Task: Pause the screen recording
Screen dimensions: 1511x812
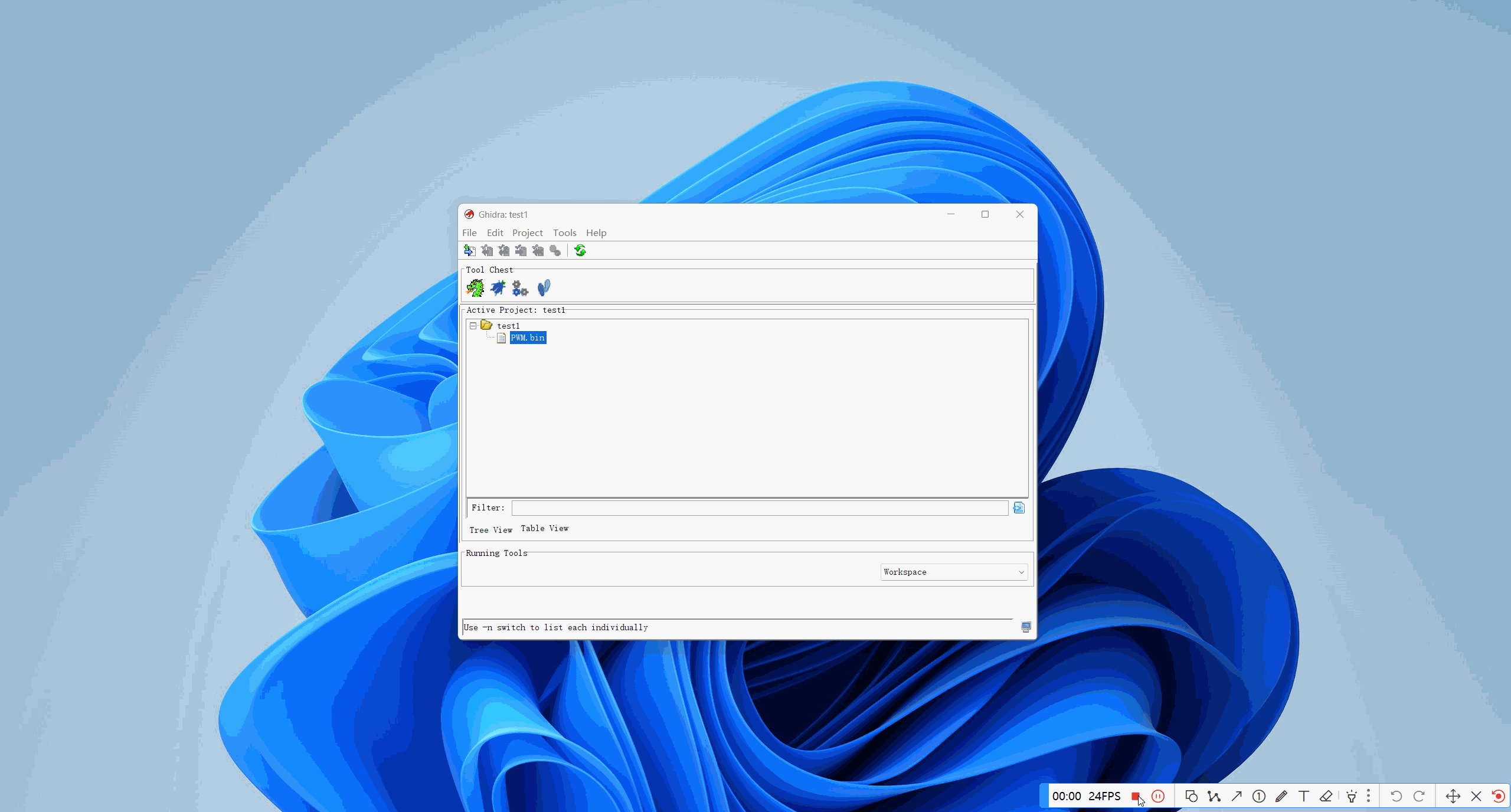Action: (x=1158, y=797)
